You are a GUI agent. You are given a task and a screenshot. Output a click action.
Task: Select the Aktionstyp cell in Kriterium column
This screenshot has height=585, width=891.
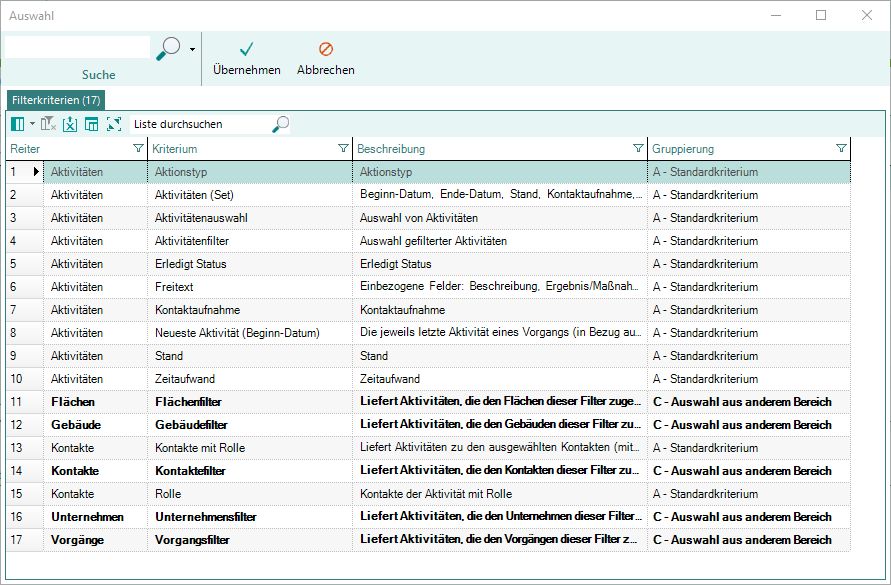250,172
